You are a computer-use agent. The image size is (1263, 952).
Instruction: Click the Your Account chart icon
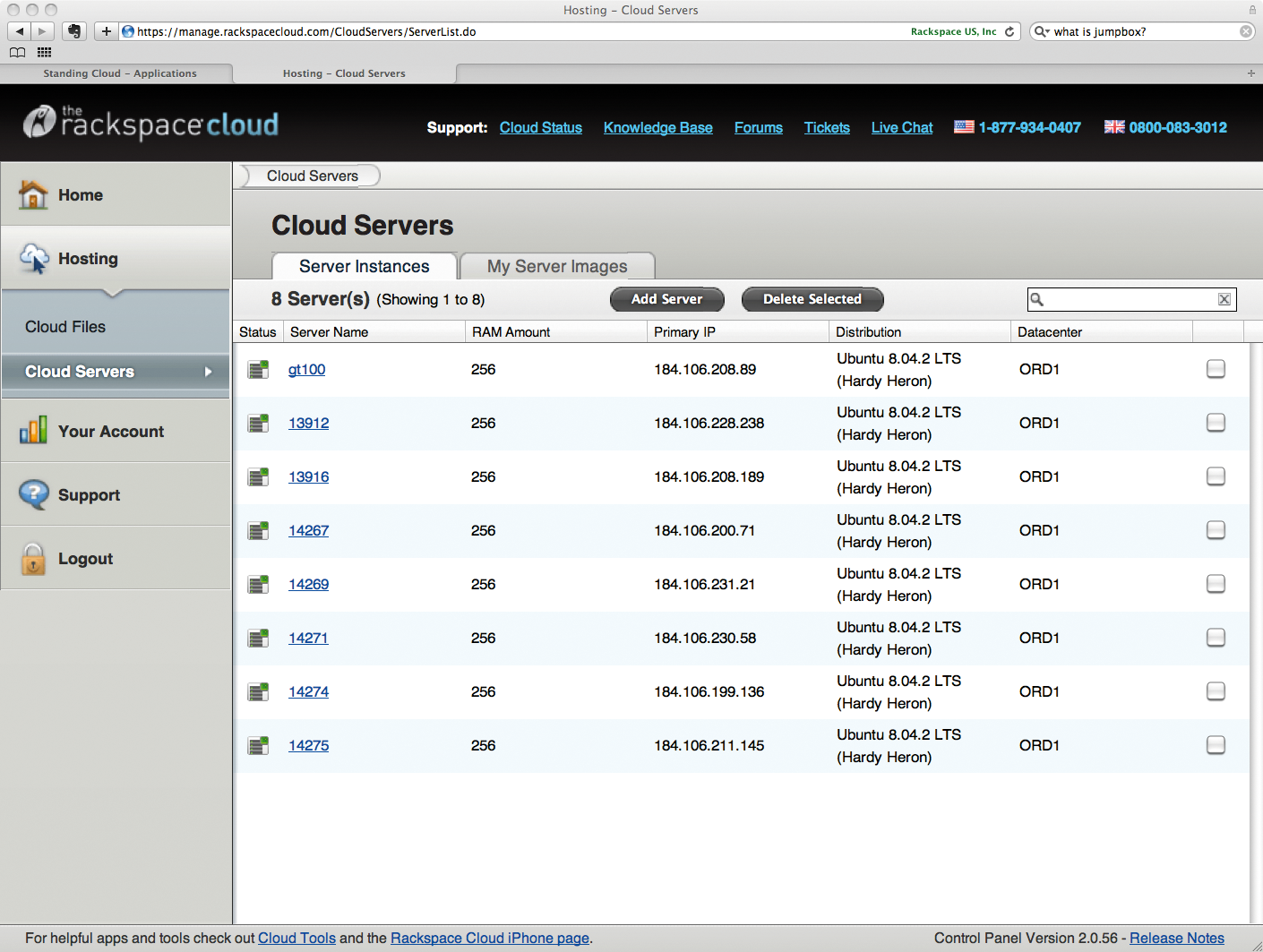[x=34, y=431]
